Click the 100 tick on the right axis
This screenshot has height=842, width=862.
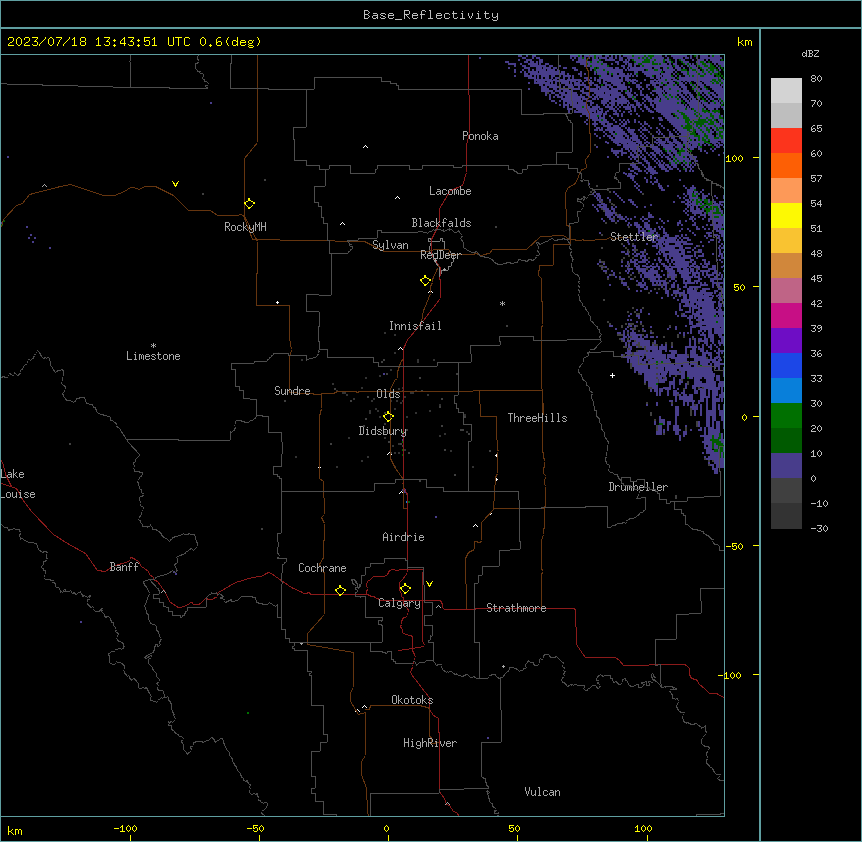click(734, 158)
